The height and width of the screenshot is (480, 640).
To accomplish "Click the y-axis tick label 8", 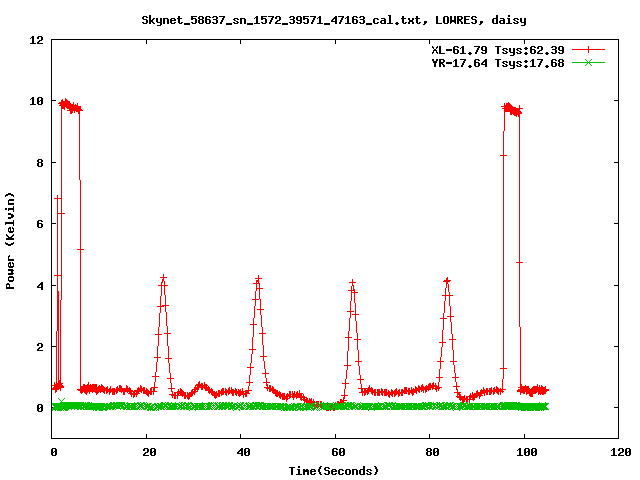I will click(x=40, y=163).
